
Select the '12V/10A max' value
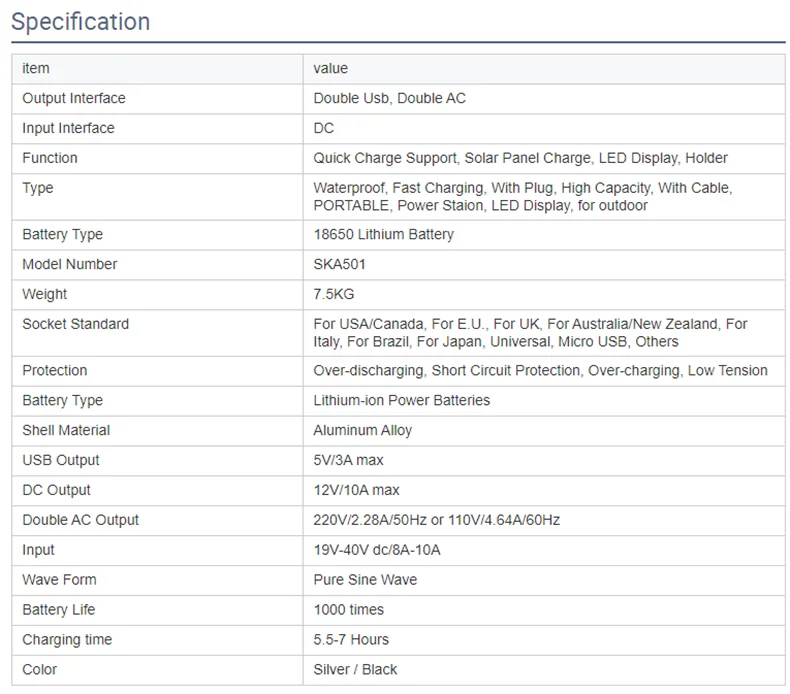[x=356, y=490]
